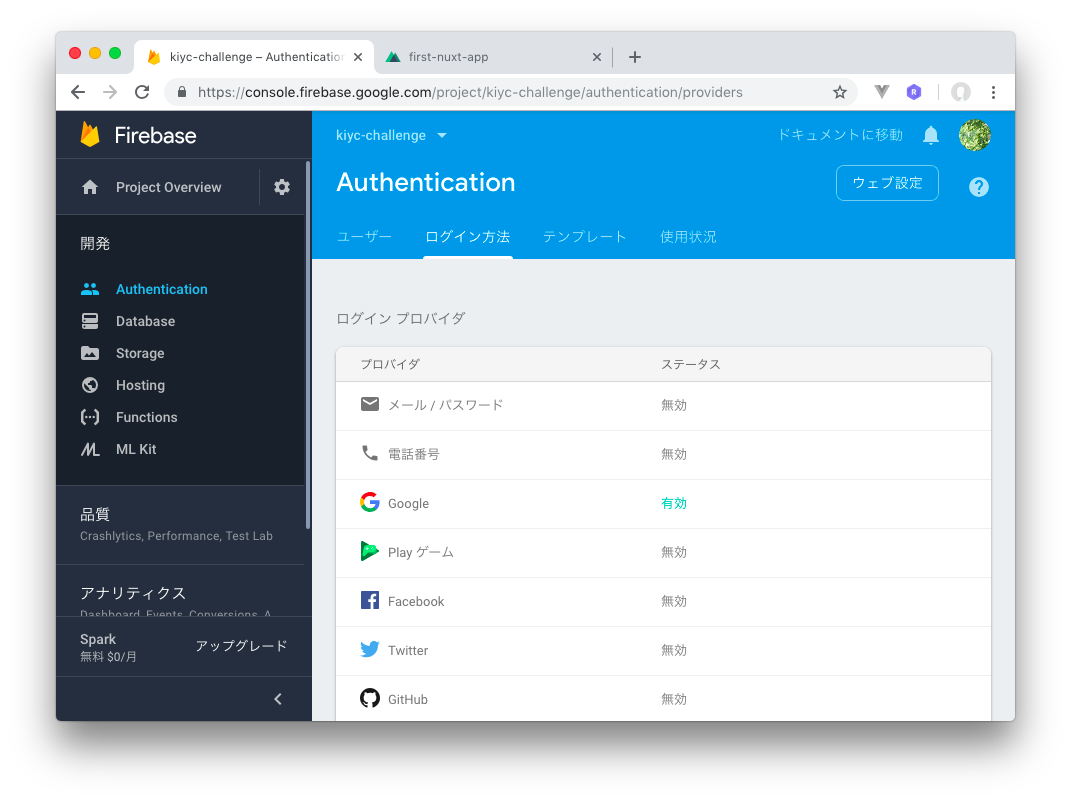
Task: Open the kiyc-challenge project dropdown
Action: point(391,135)
